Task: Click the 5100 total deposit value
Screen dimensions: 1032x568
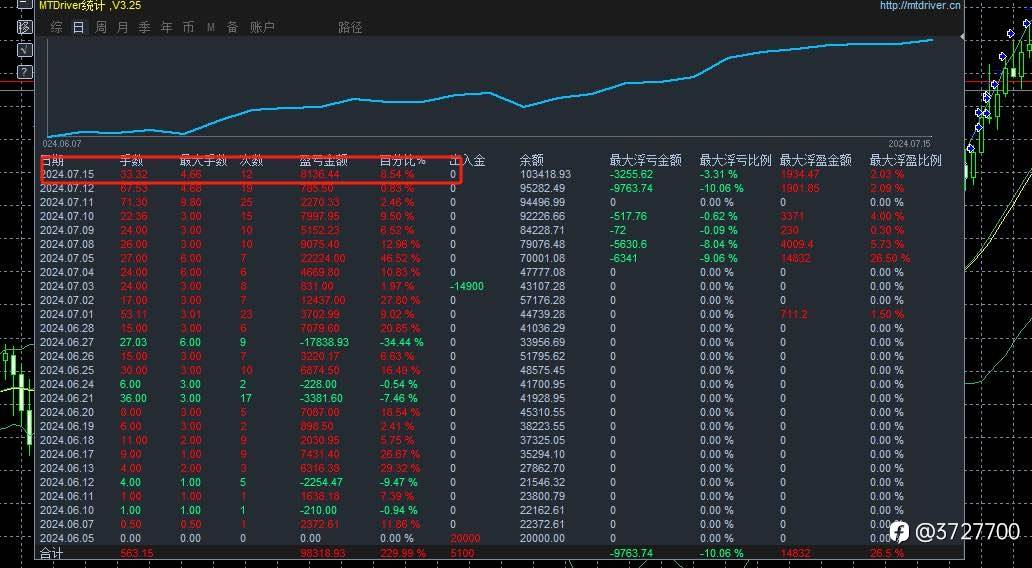Action: point(462,554)
